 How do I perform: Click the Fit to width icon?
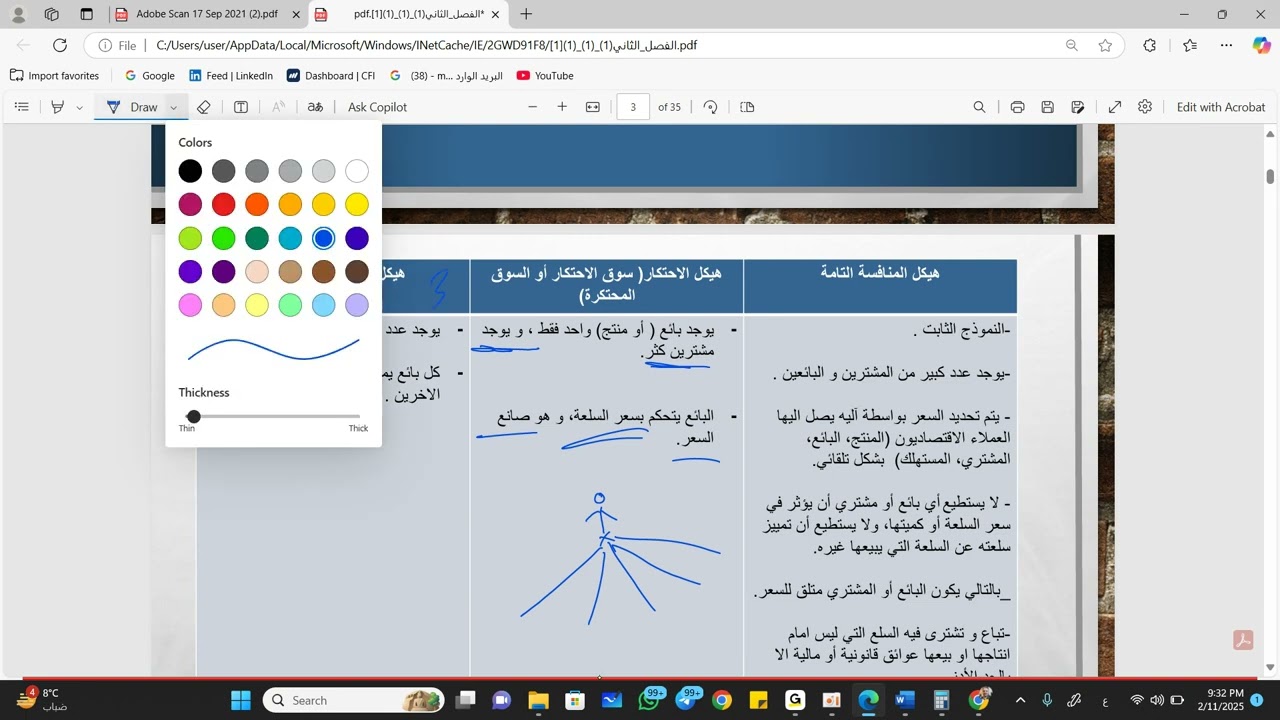[x=592, y=107]
